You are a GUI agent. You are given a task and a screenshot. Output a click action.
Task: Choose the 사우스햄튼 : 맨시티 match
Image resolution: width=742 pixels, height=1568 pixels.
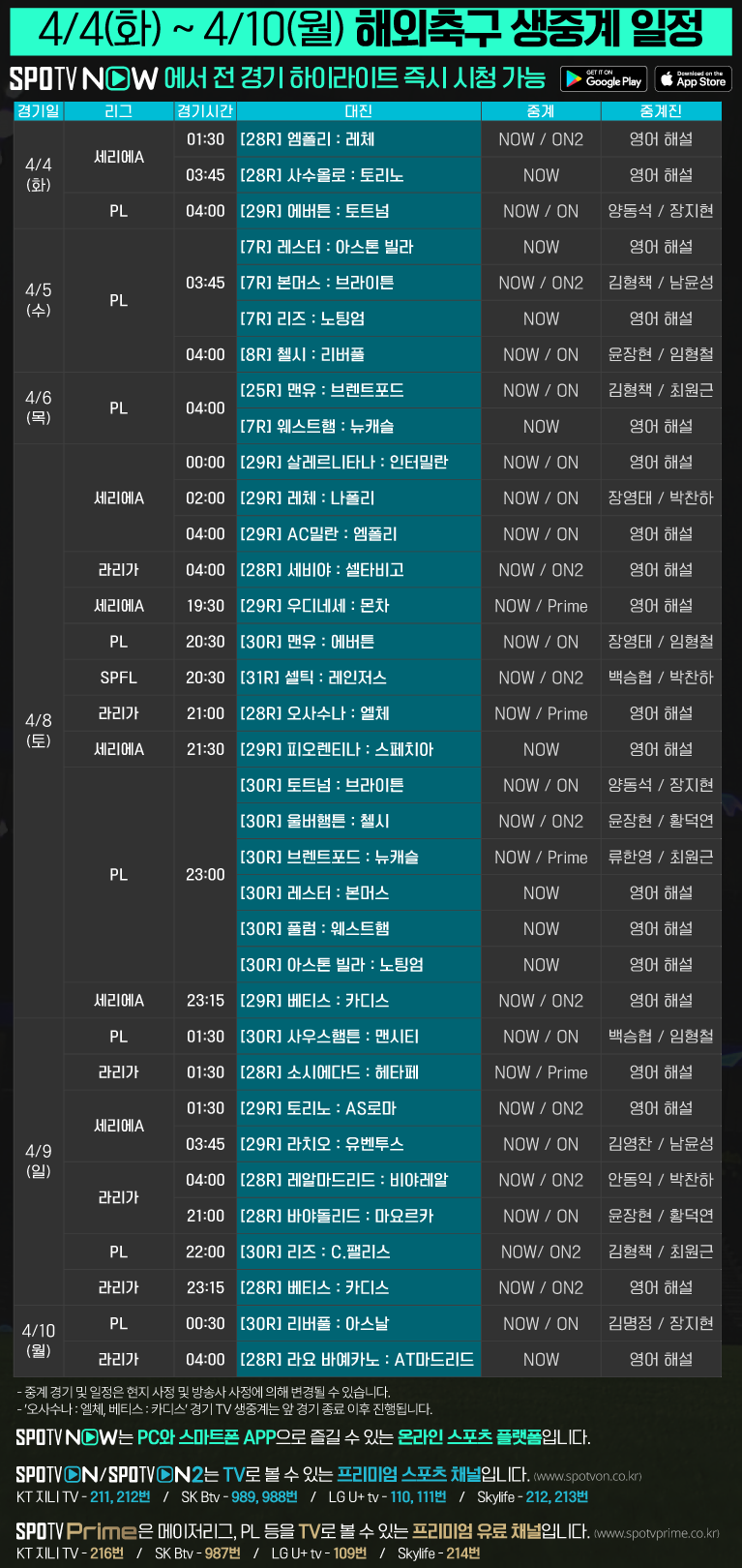(x=358, y=1037)
